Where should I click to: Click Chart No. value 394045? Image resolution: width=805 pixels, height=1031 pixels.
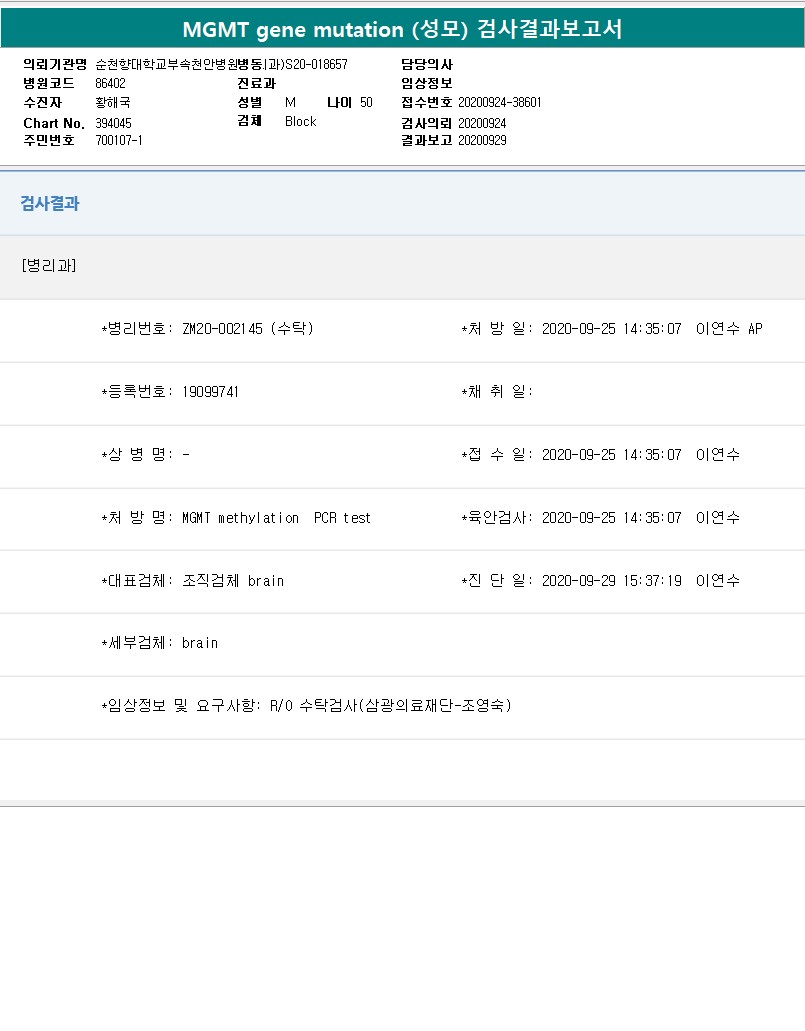113,124
